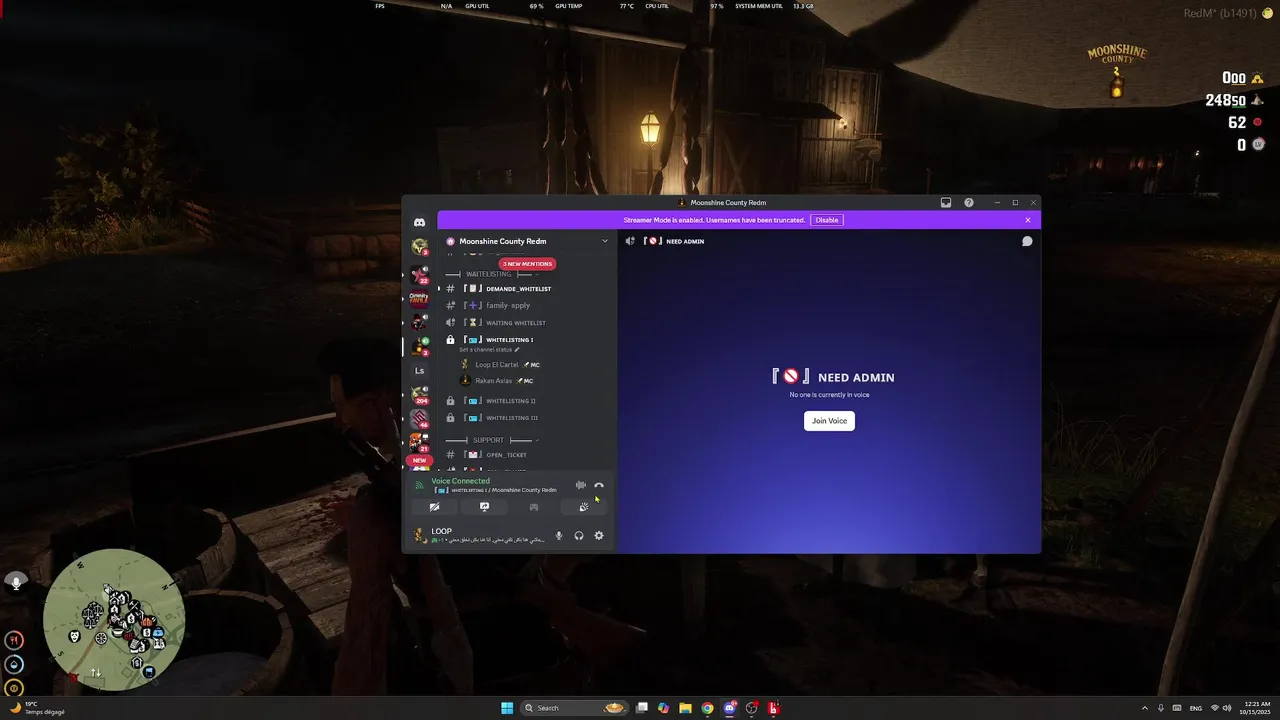Open the soundboard icon
Viewport: 1280px width, 720px height.
(584, 507)
